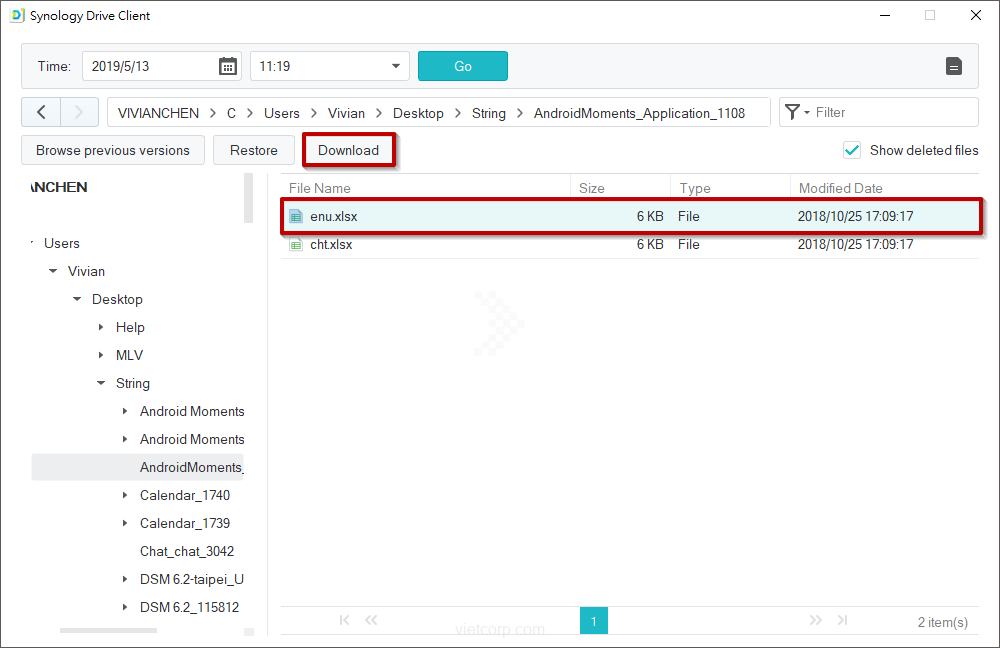The image size is (1000, 648).
Task: Click the filter funnel icon
Action: (793, 112)
